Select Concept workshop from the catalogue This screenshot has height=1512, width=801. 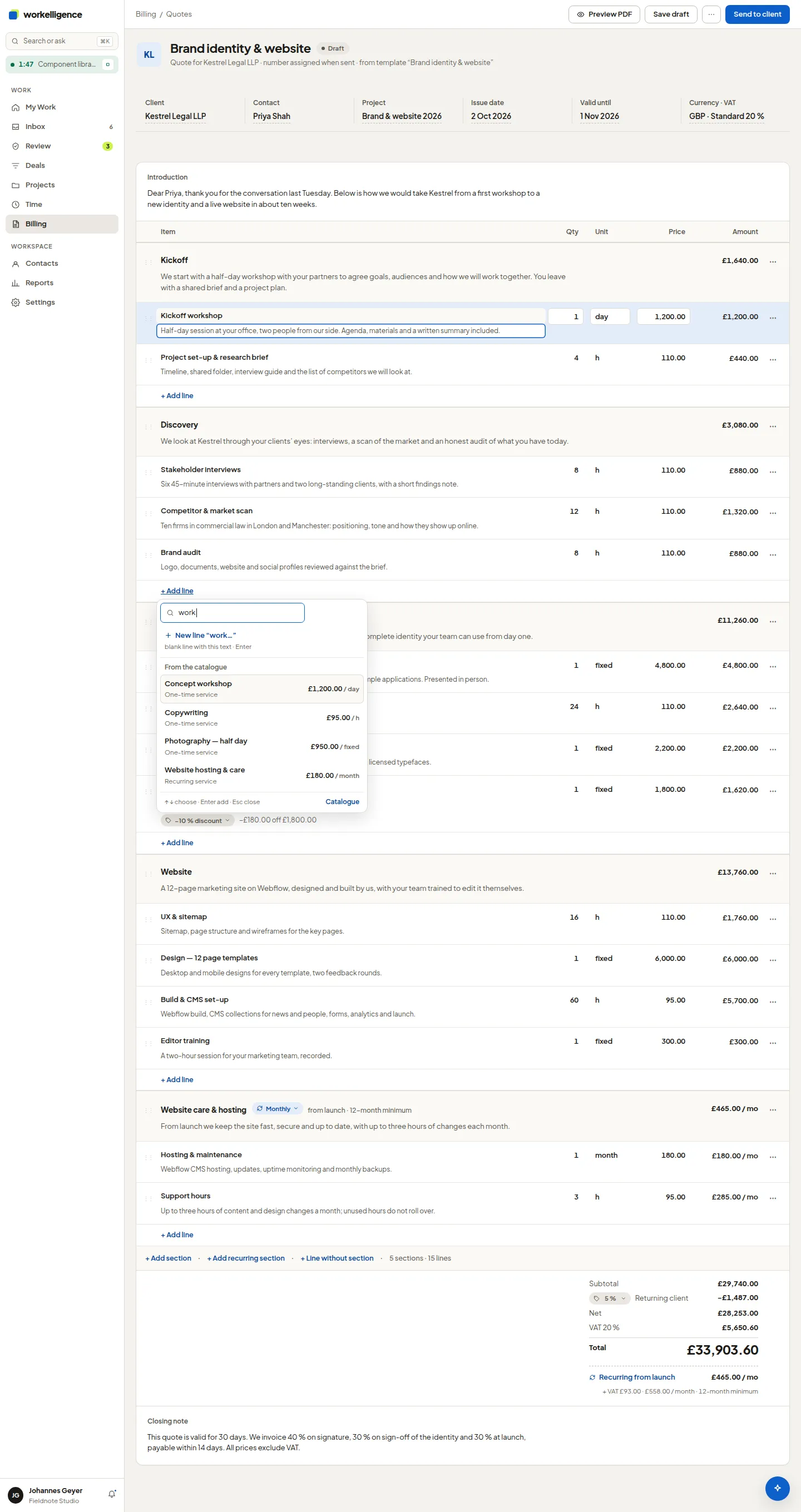262,688
